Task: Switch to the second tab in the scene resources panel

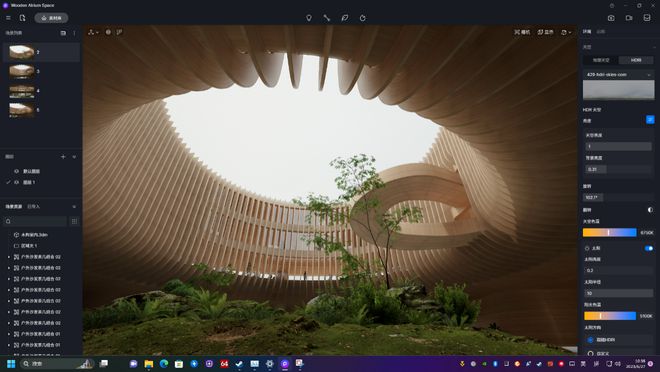Action: pos(34,207)
